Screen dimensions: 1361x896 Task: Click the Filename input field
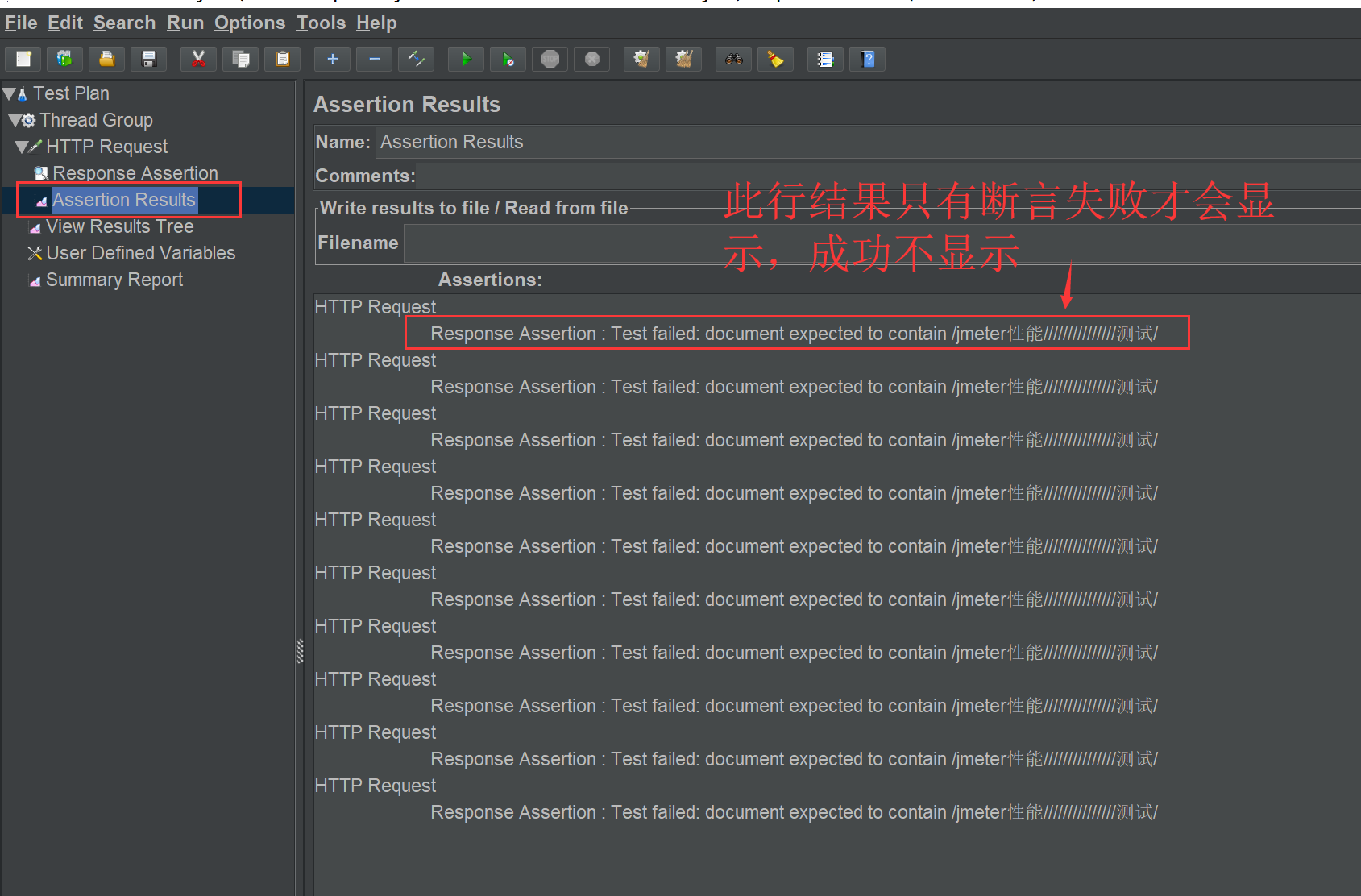pyautogui.click(x=882, y=243)
